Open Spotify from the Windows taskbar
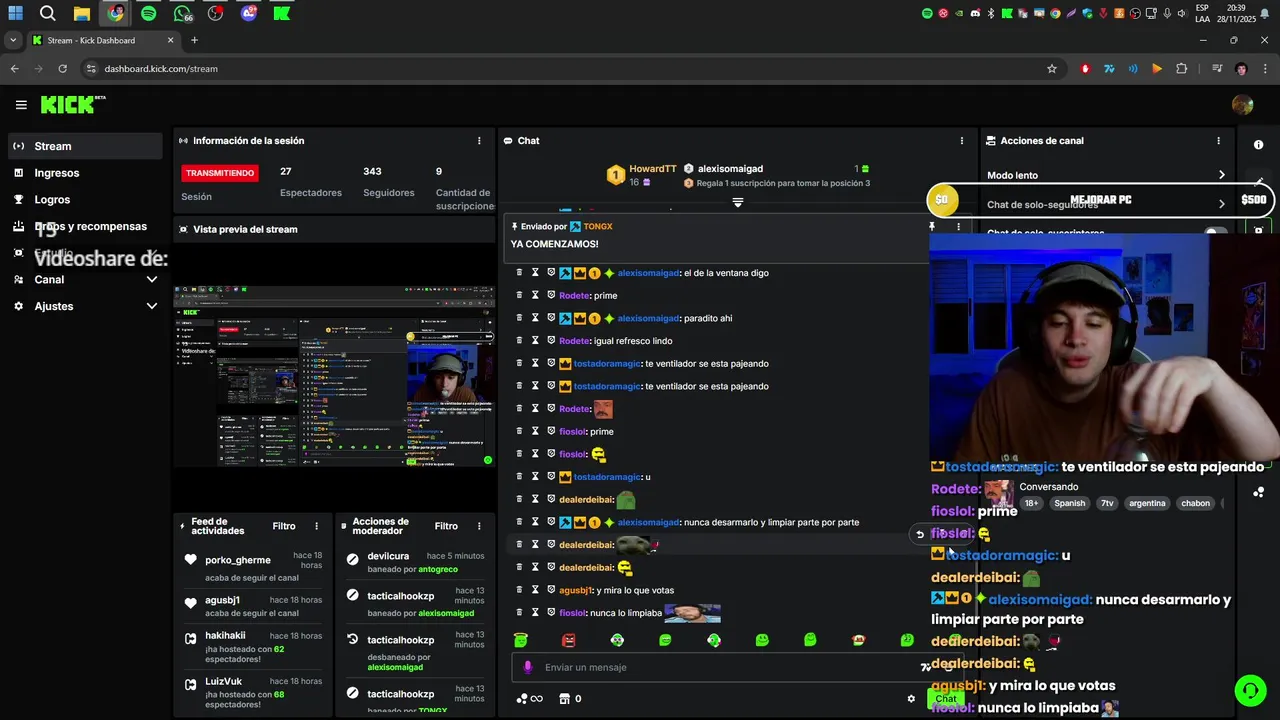This screenshot has width=1280, height=720. tap(149, 13)
